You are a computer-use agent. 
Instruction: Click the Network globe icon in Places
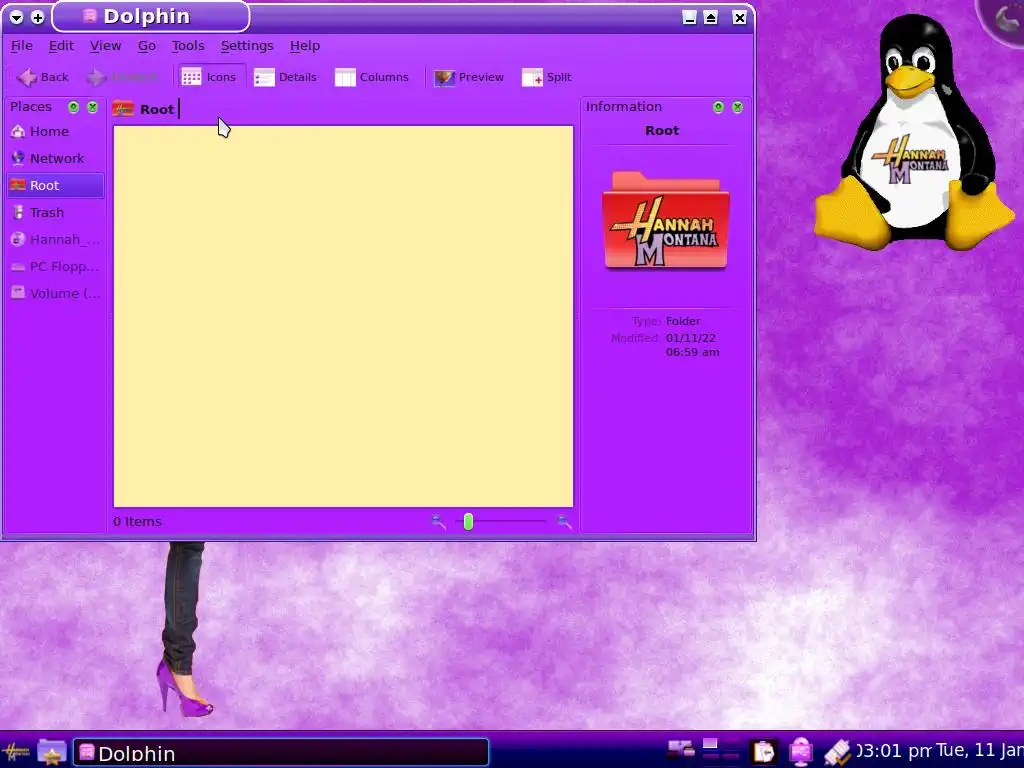pos(18,158)
